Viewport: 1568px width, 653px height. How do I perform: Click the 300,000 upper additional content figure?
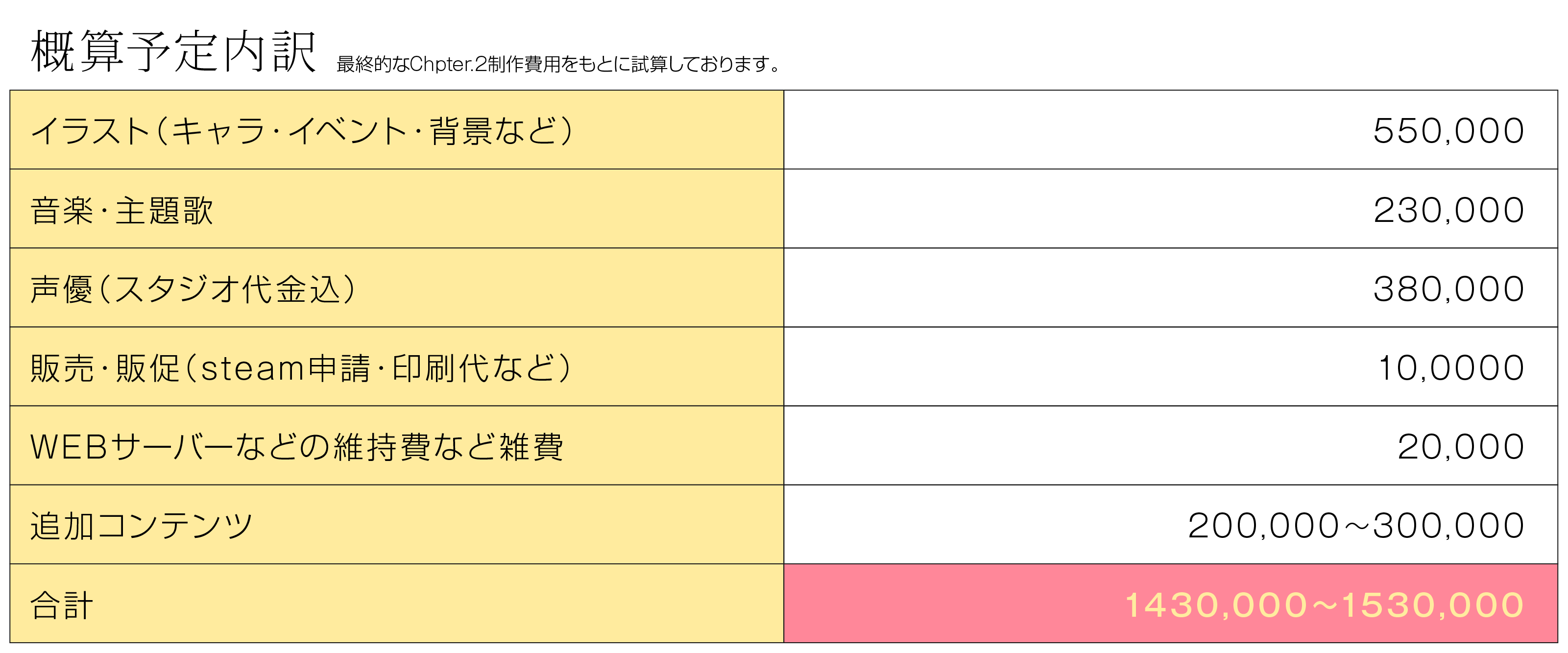tap(1448, 526)
